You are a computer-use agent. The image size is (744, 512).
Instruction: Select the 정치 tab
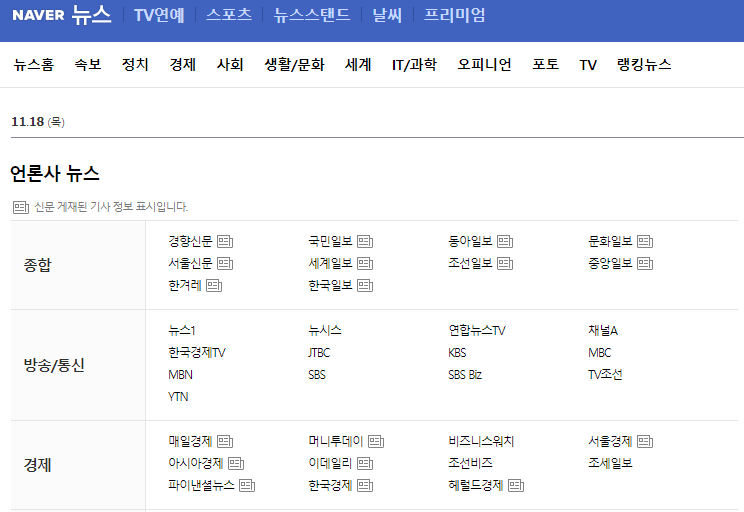pos(135,65)
